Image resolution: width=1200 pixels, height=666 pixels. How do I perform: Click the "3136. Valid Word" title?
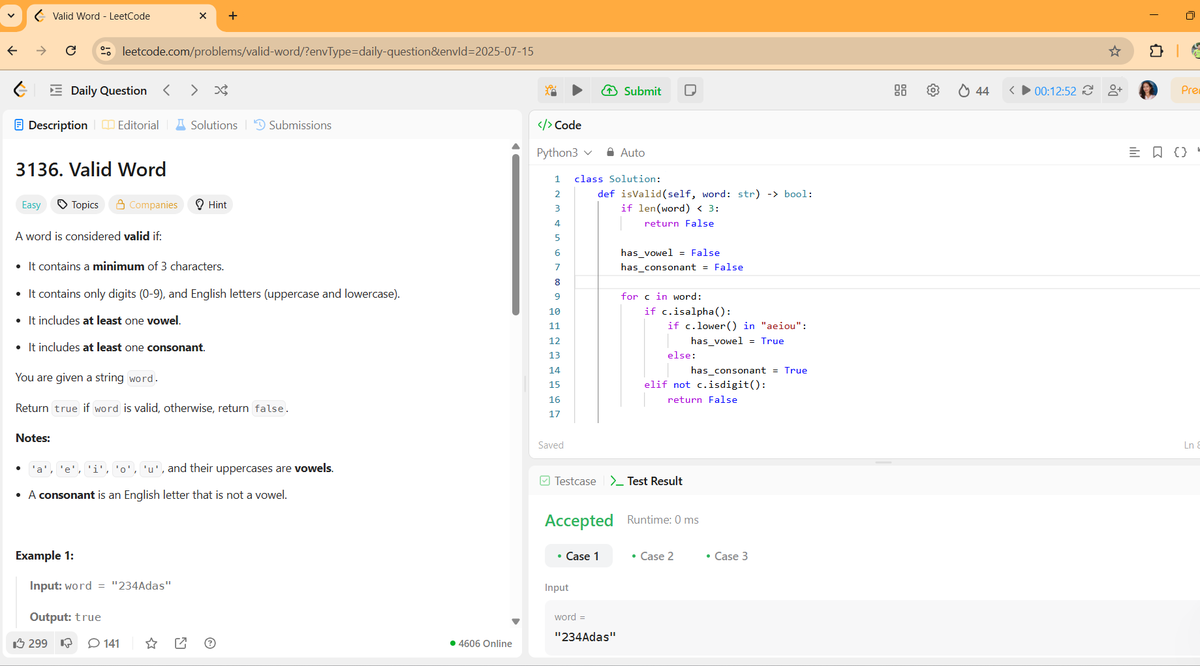[x=91, y=169]
